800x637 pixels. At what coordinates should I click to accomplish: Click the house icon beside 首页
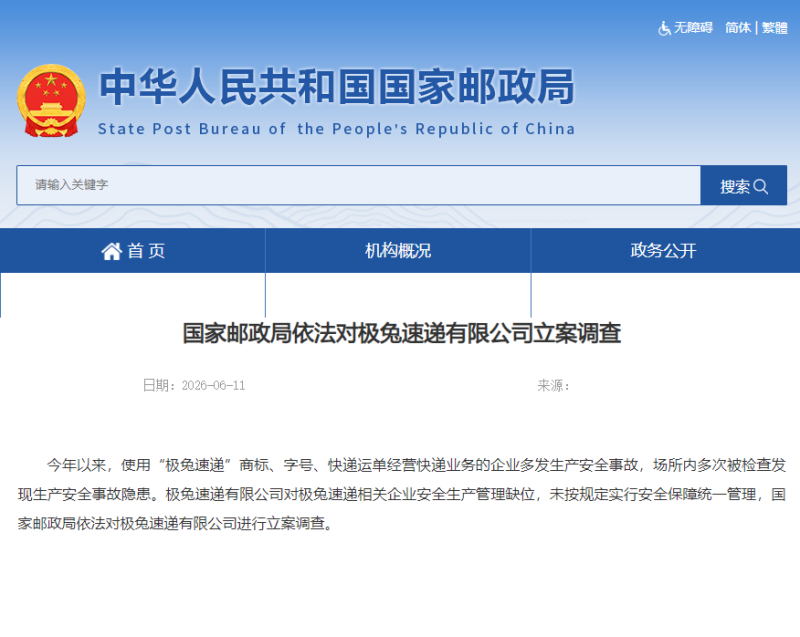pos(111,251)
